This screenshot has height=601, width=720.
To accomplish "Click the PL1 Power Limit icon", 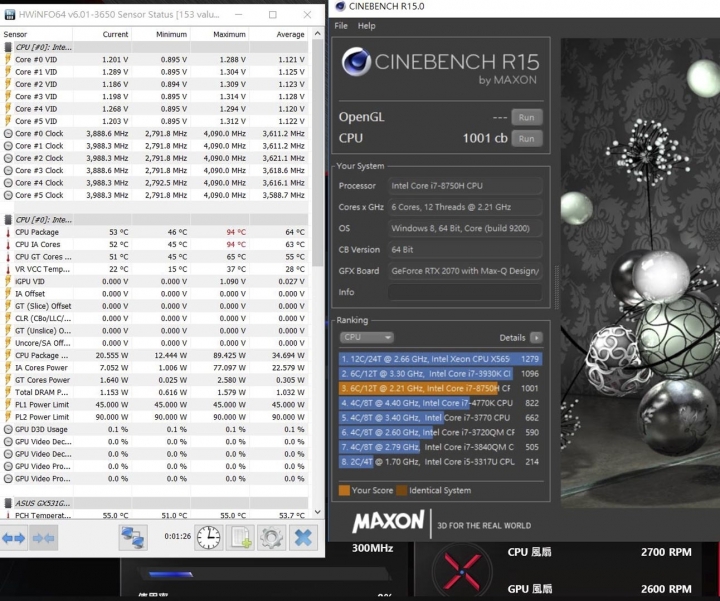I will tap(8, 404).
